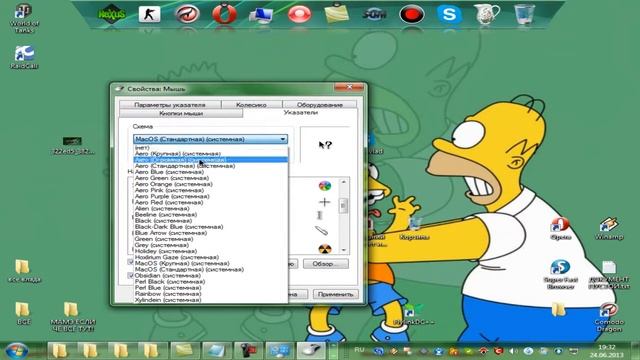The image size is (640, 360).
Task: Select the Указатели tab
Action: click(x=300, y=112)
